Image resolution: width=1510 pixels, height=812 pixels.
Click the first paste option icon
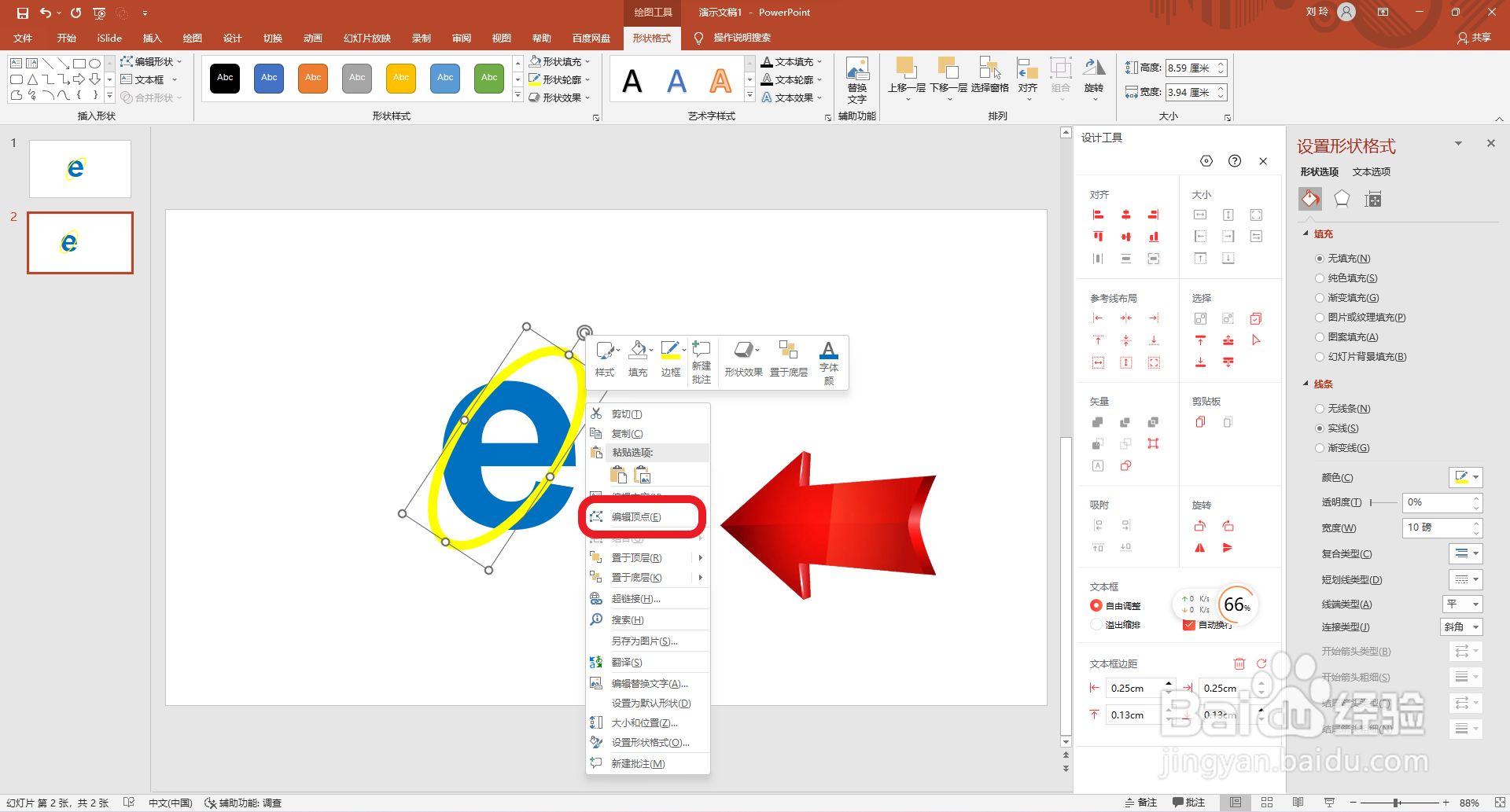(619, 475)
